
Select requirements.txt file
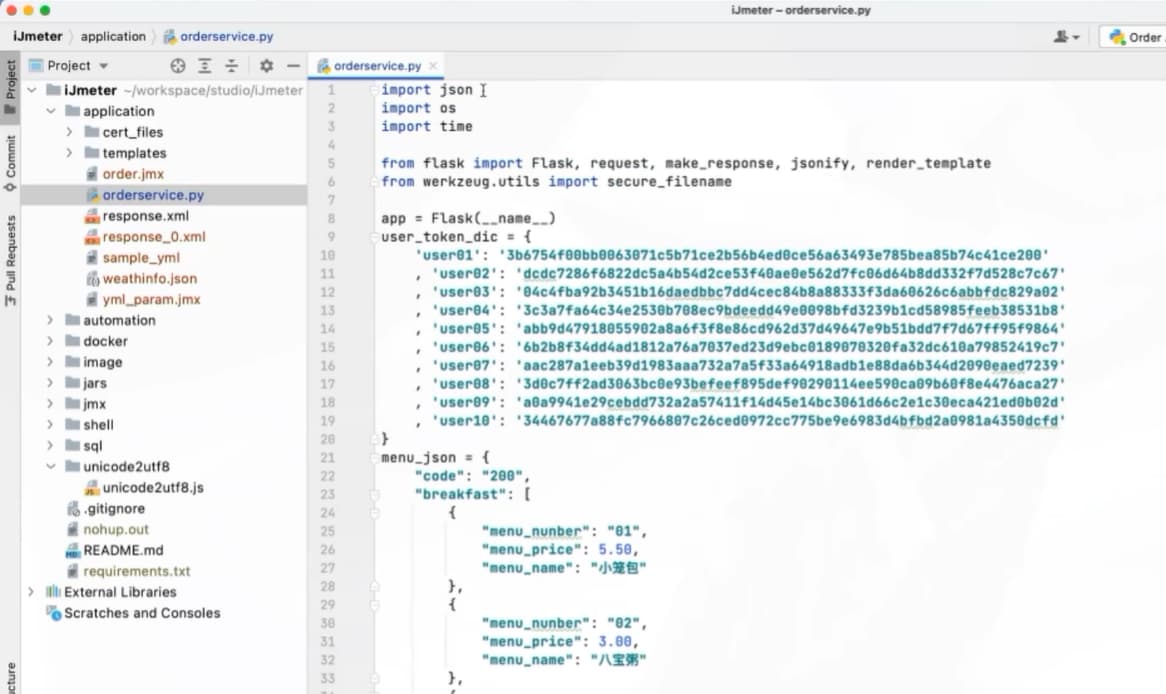(137, 571)
